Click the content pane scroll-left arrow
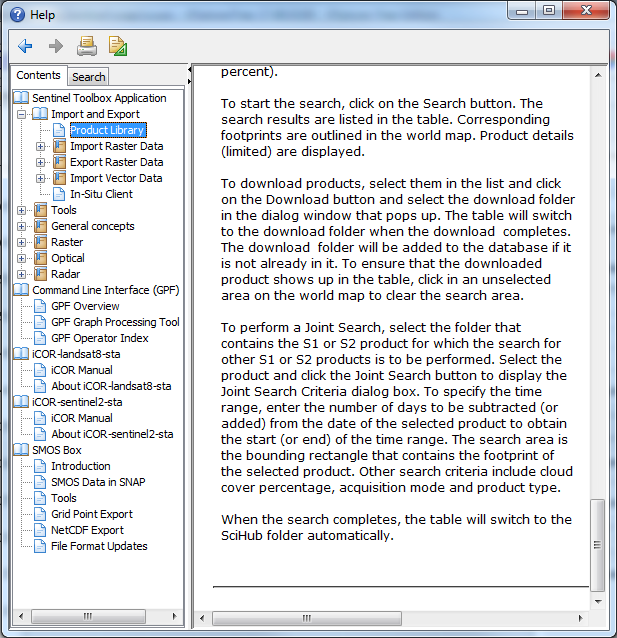Screen dimensions: 617x638 pyautogui.click(x=202, y=618)
